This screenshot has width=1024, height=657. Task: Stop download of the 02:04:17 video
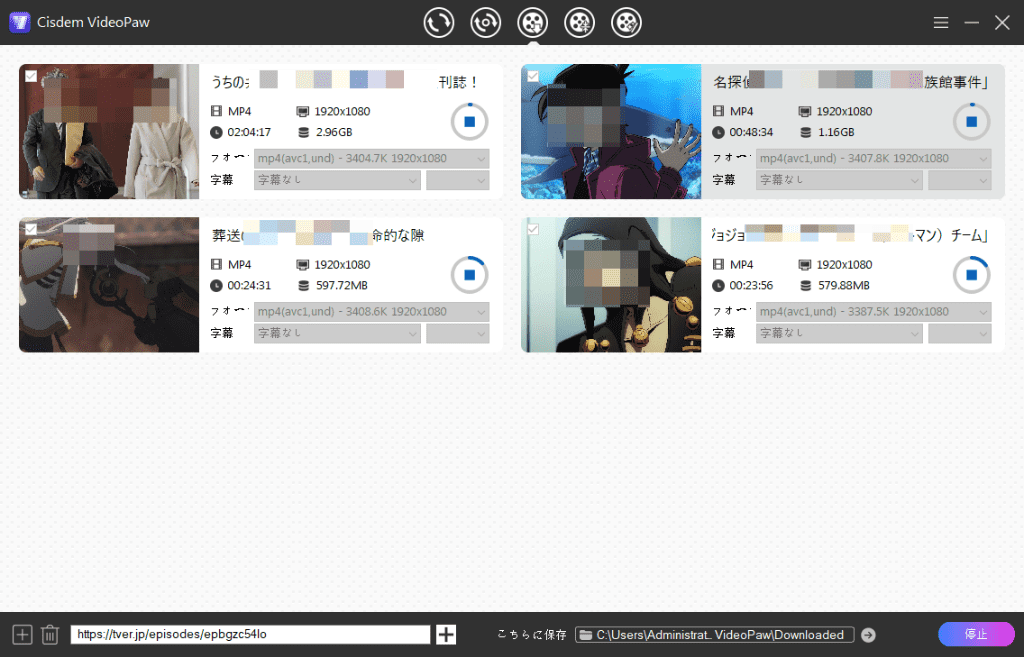469,121
